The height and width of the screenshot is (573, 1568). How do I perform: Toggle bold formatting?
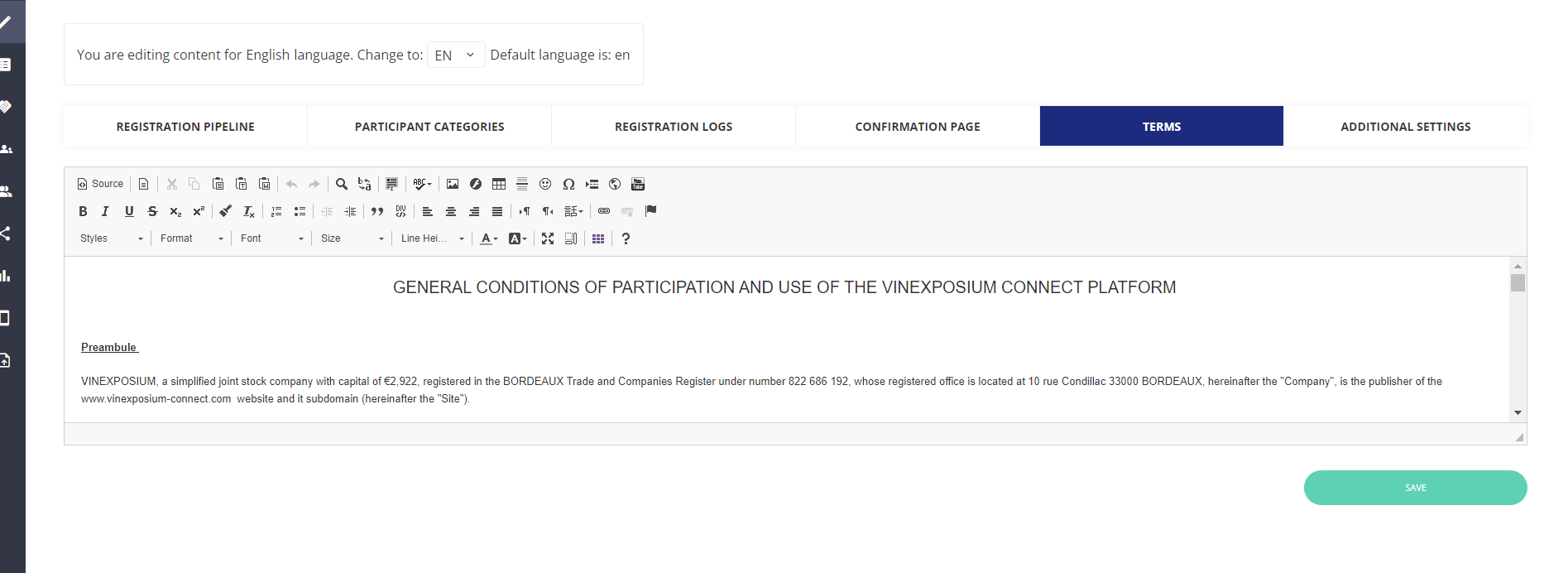tap(83, 211)
